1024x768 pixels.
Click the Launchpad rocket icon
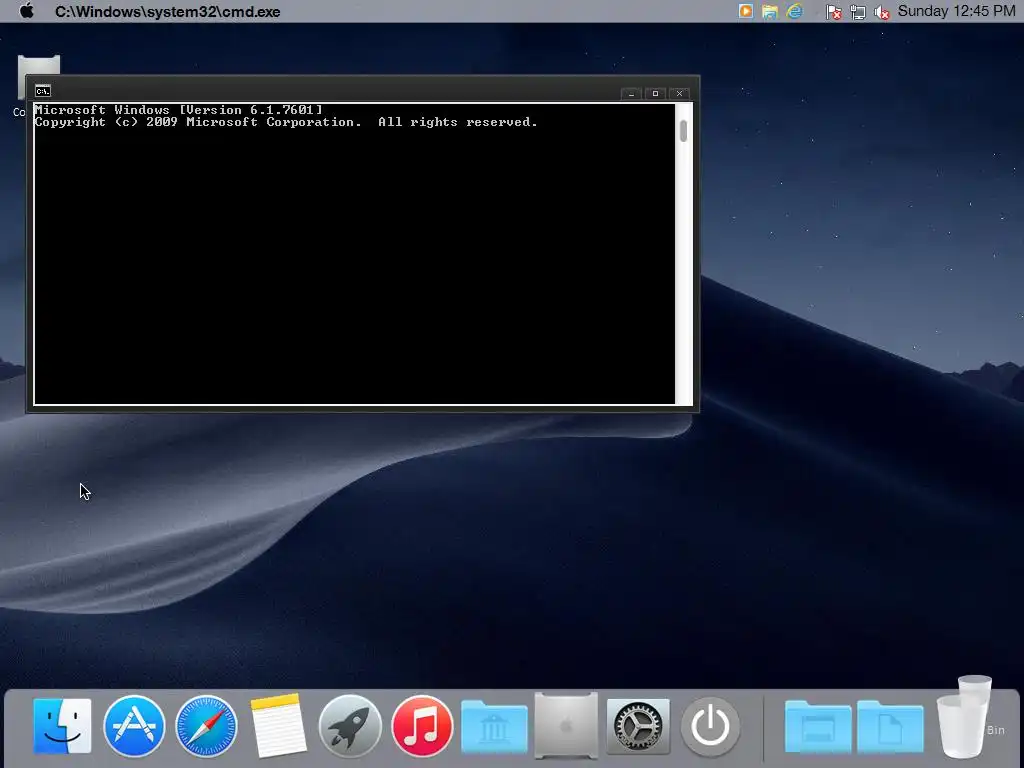[350, 726]
